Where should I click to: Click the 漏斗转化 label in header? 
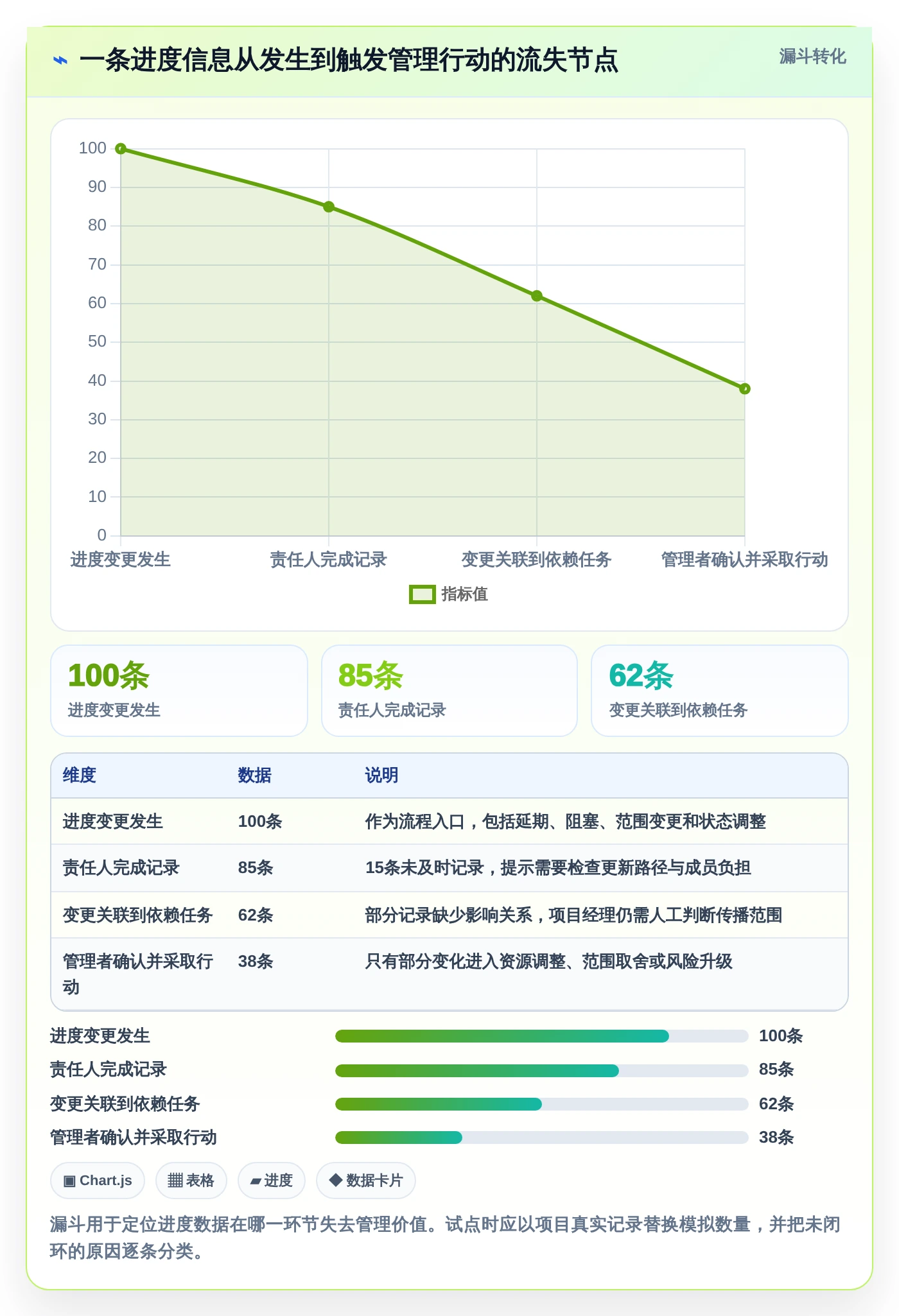(812, 56)
